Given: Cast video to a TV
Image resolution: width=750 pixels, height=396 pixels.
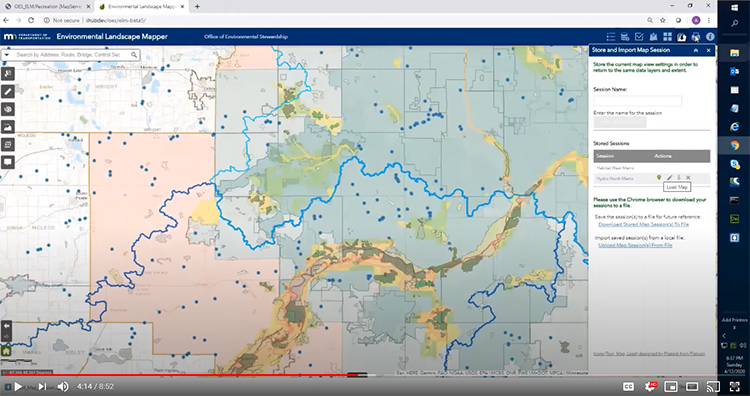Looking at the screenshot, I should point(713,386).
